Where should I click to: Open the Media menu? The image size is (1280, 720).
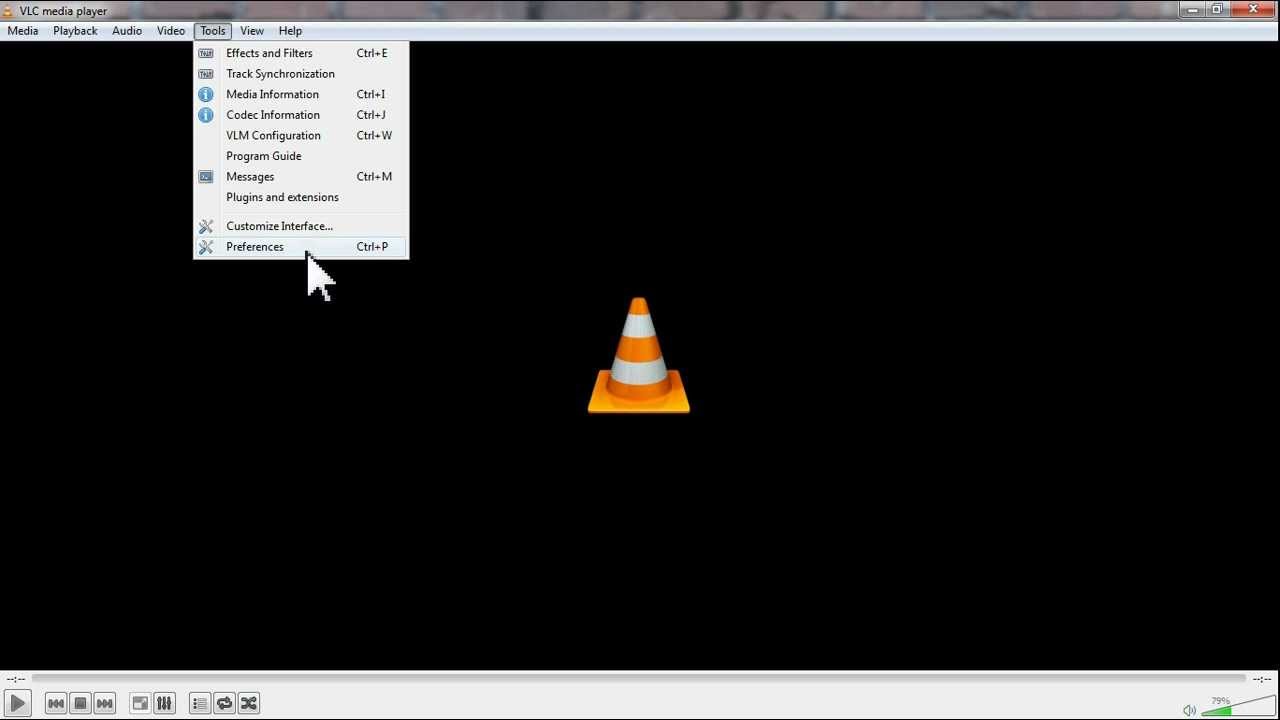coord(22,31)
